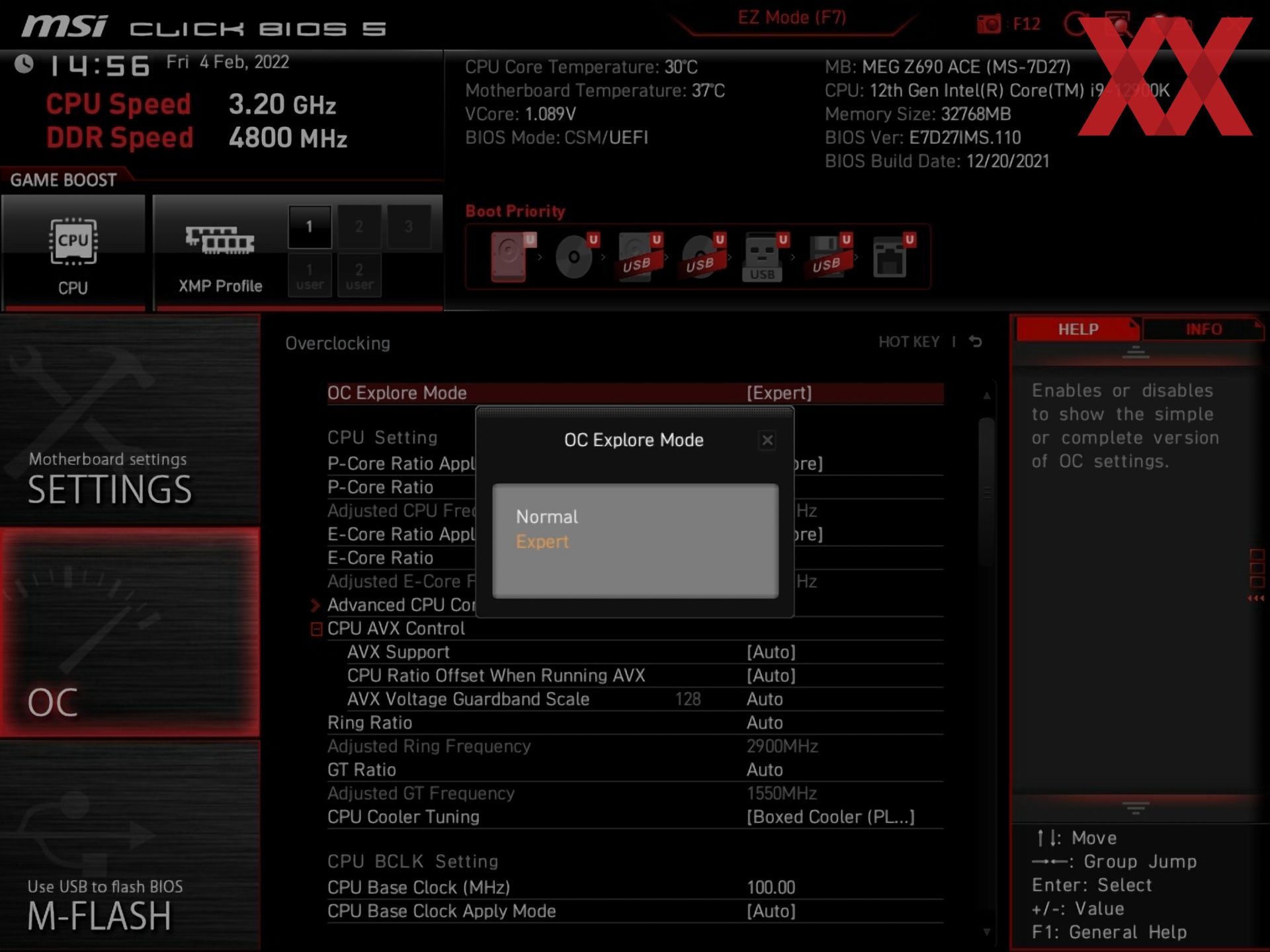Screen dimensions: 1270x952
Task: Click the HOT KEY label
Action: click(908, 342)
